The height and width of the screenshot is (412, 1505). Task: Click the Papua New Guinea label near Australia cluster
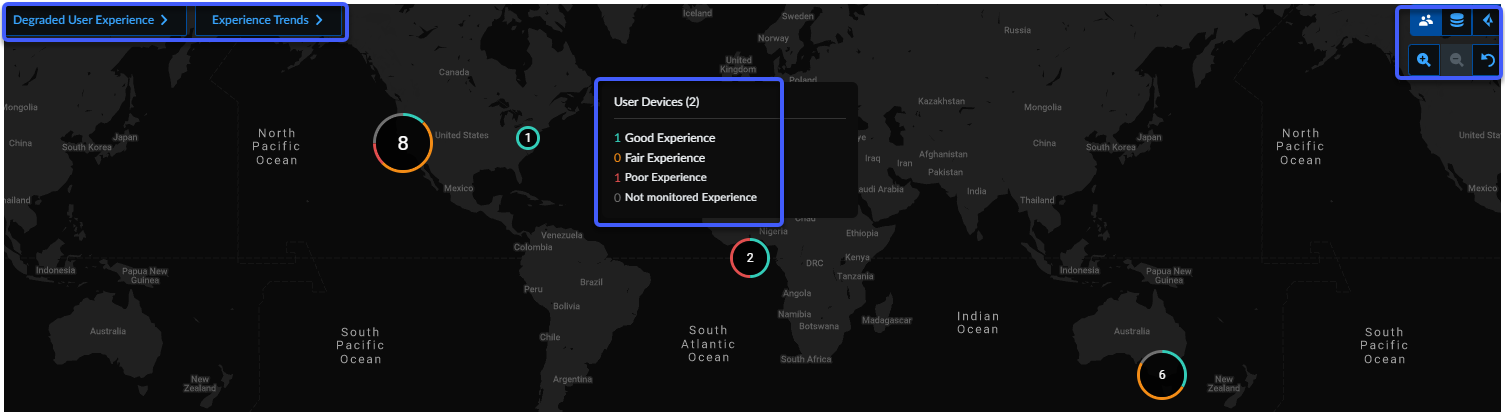1168,275
